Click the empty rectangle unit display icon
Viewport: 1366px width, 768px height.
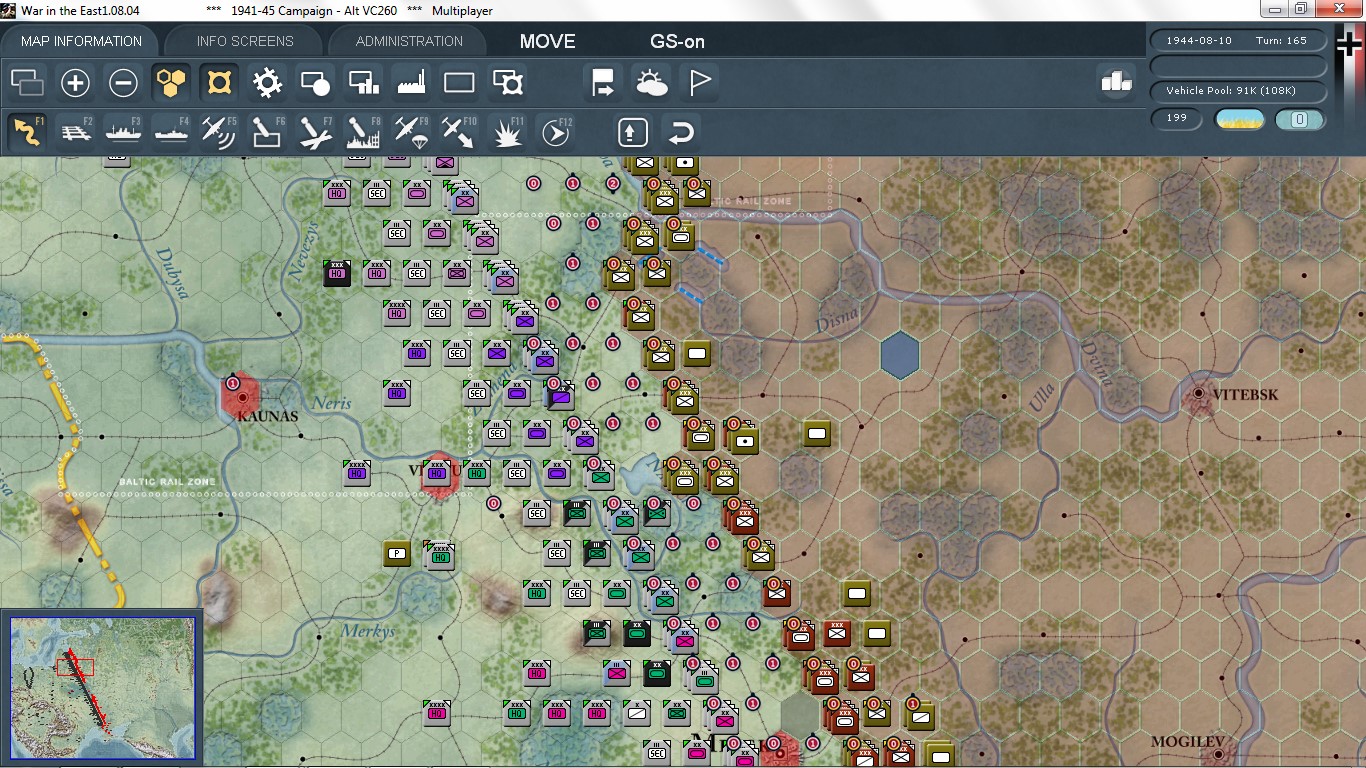tap(459, 83)
